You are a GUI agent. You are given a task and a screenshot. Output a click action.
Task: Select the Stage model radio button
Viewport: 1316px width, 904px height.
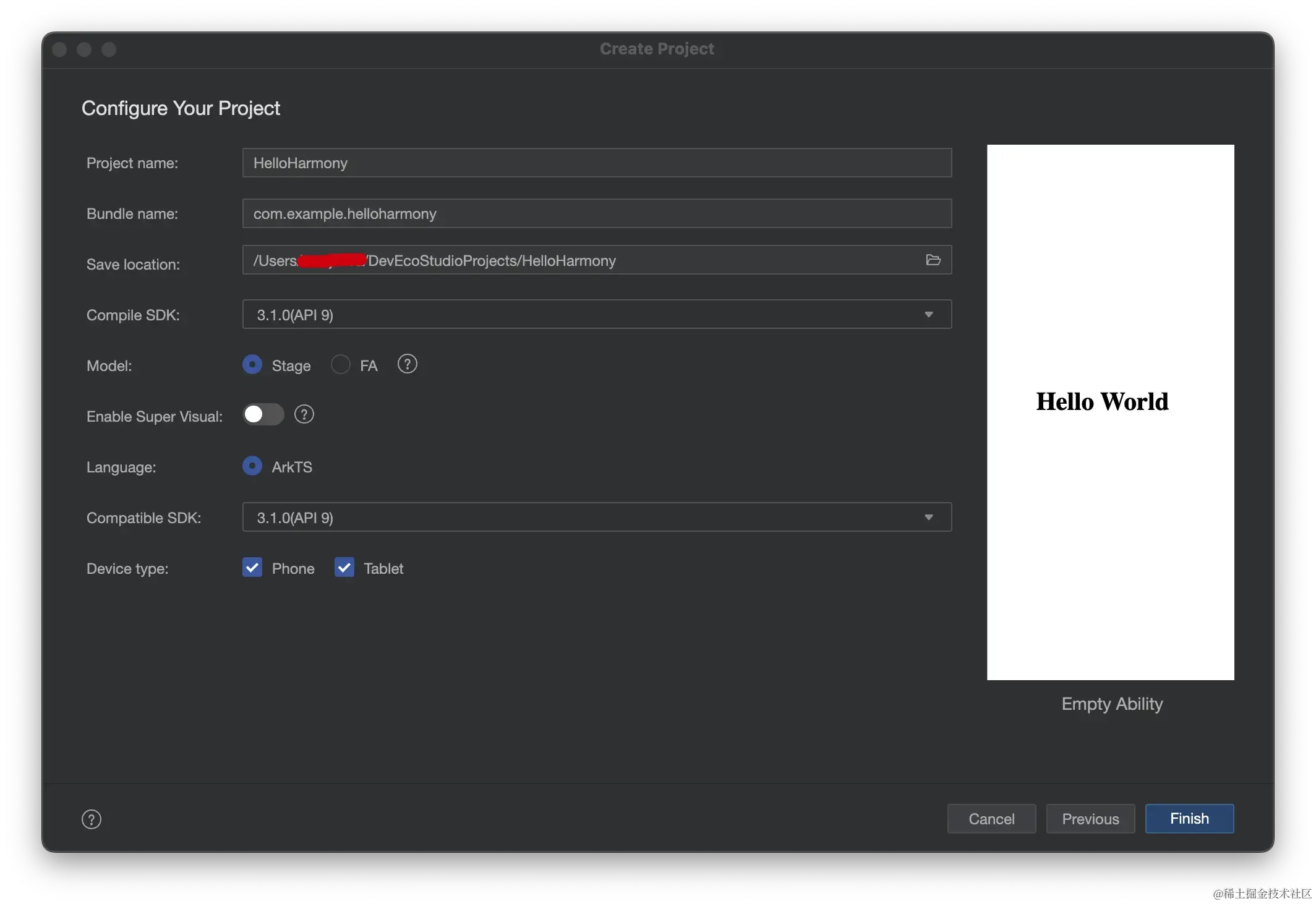coord(252,364)
